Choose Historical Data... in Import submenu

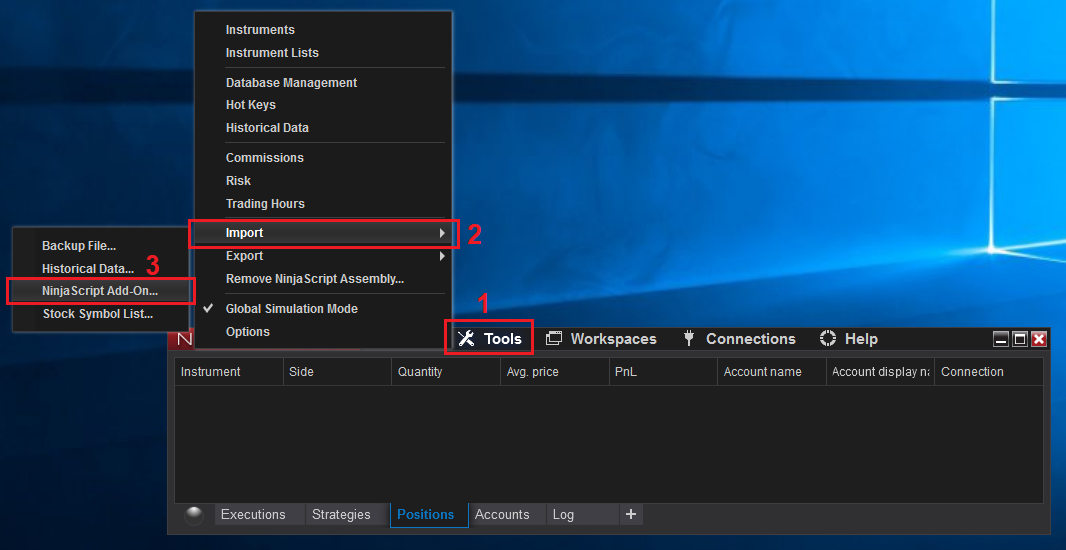point(88,269)
